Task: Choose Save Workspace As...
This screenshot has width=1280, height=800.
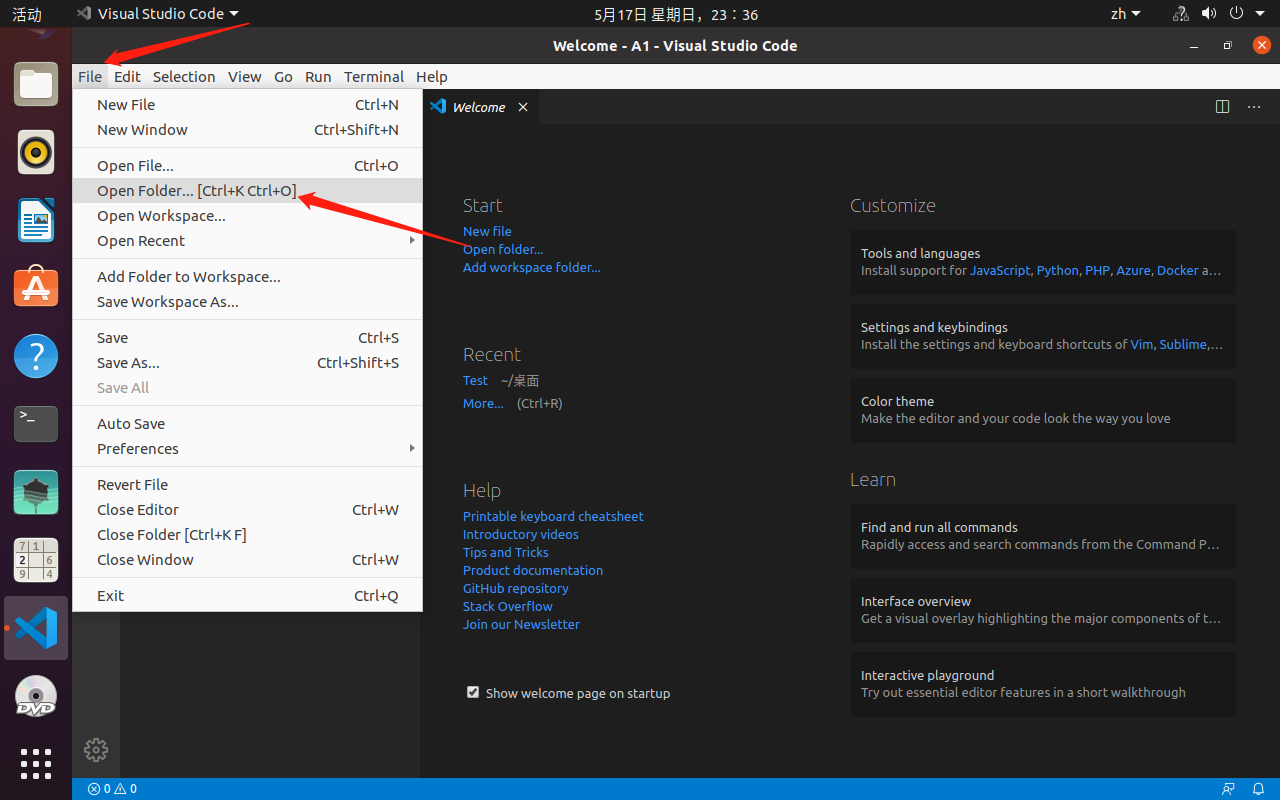Action: click(x=248, y=302)
